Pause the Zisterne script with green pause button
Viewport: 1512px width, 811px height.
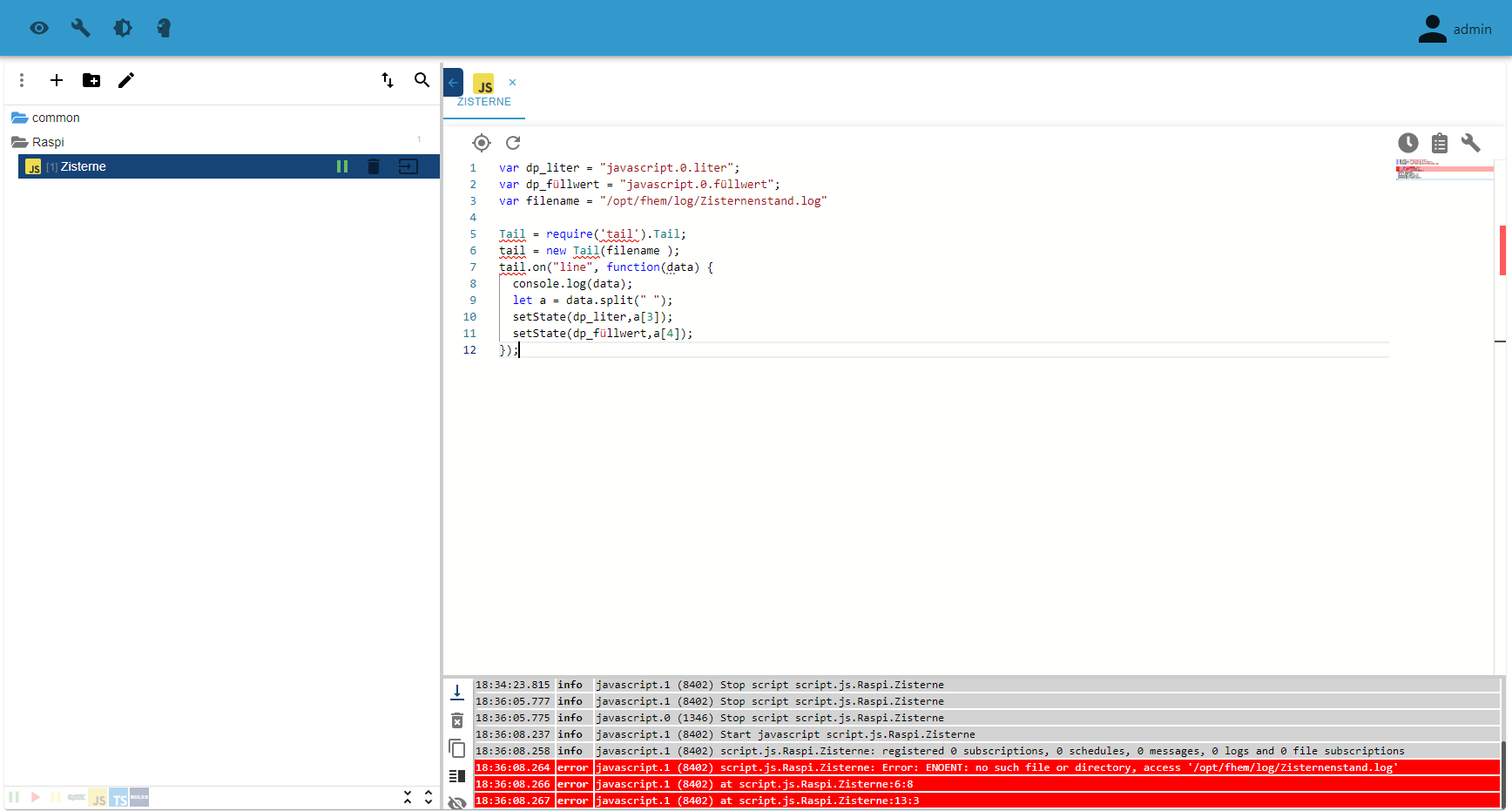point(342,166)
